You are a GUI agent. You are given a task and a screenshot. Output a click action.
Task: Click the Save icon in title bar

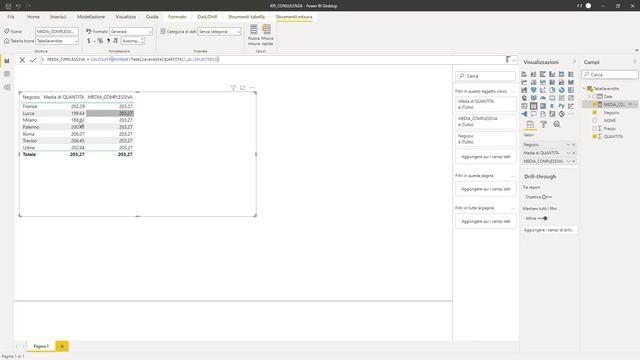tap(8, 6)
